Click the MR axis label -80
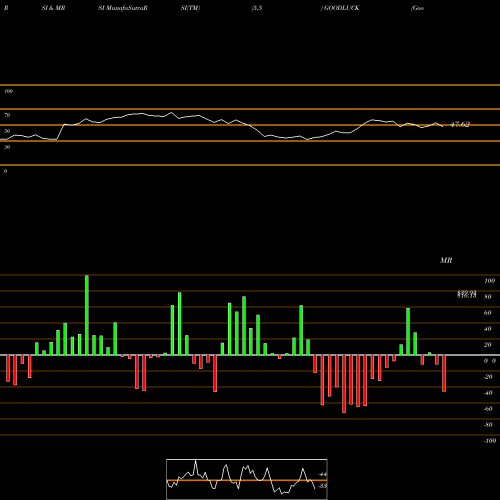 (x=488, y=425)
